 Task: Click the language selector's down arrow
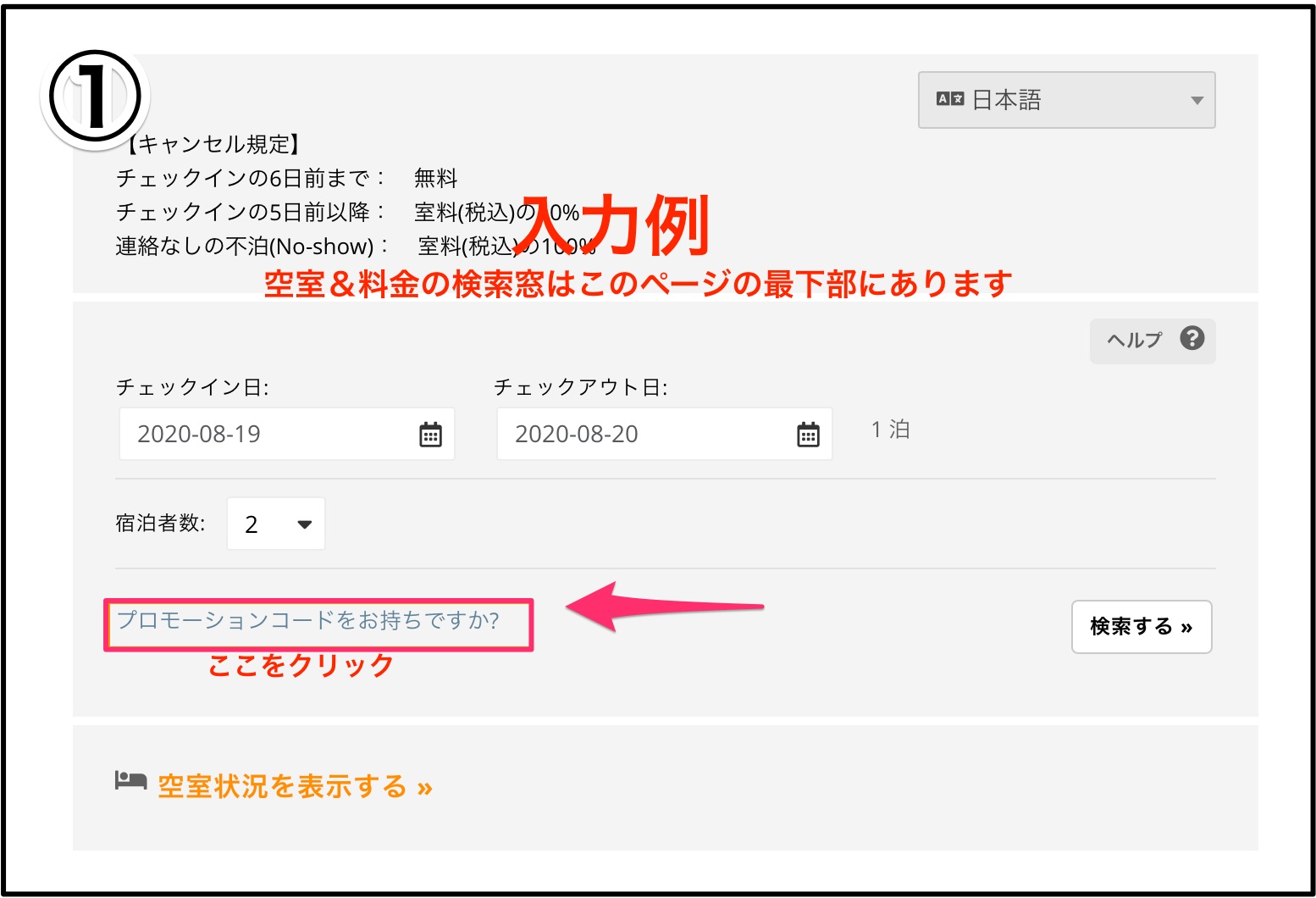1197,100
